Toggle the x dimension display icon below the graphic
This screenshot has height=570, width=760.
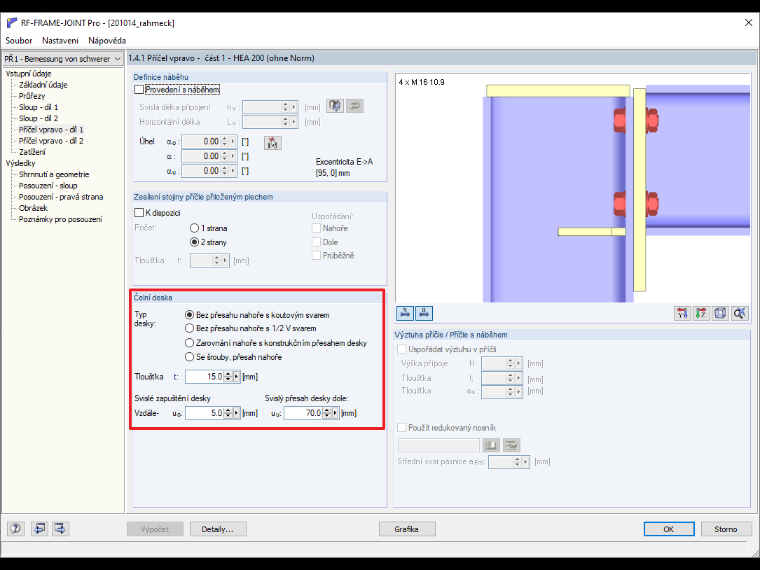point(405,313)
